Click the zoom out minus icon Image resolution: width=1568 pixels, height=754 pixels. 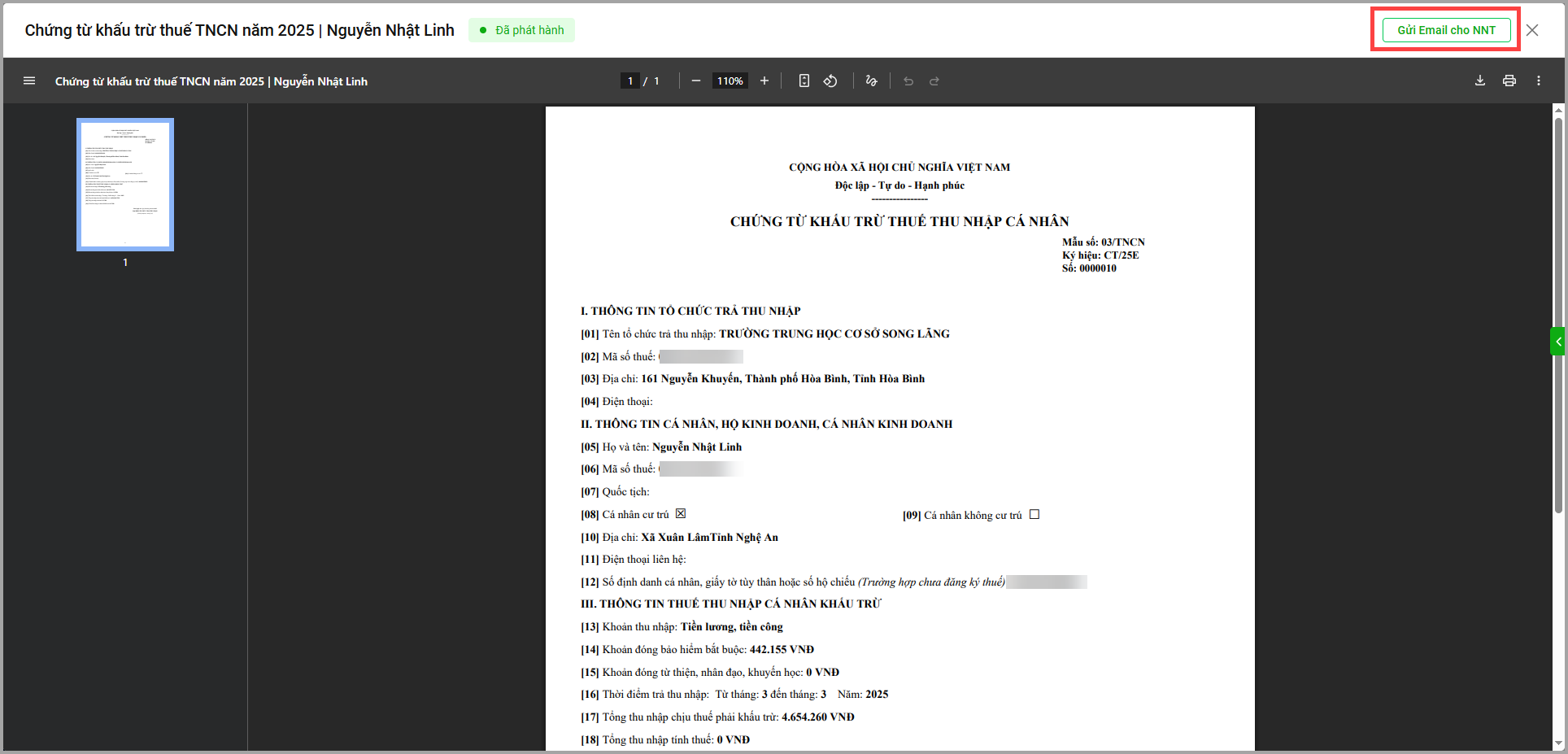click(696, 81)
